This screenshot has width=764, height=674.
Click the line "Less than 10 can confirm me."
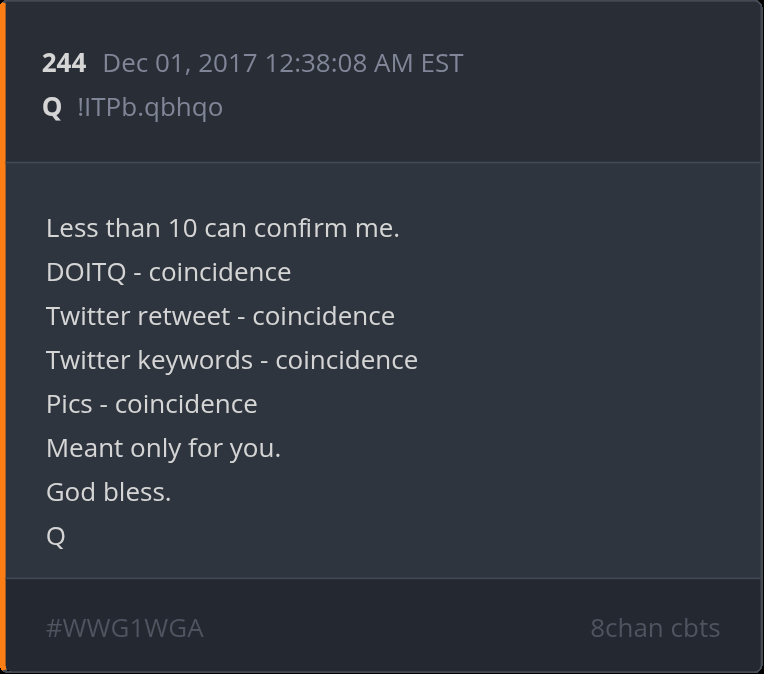222,228
